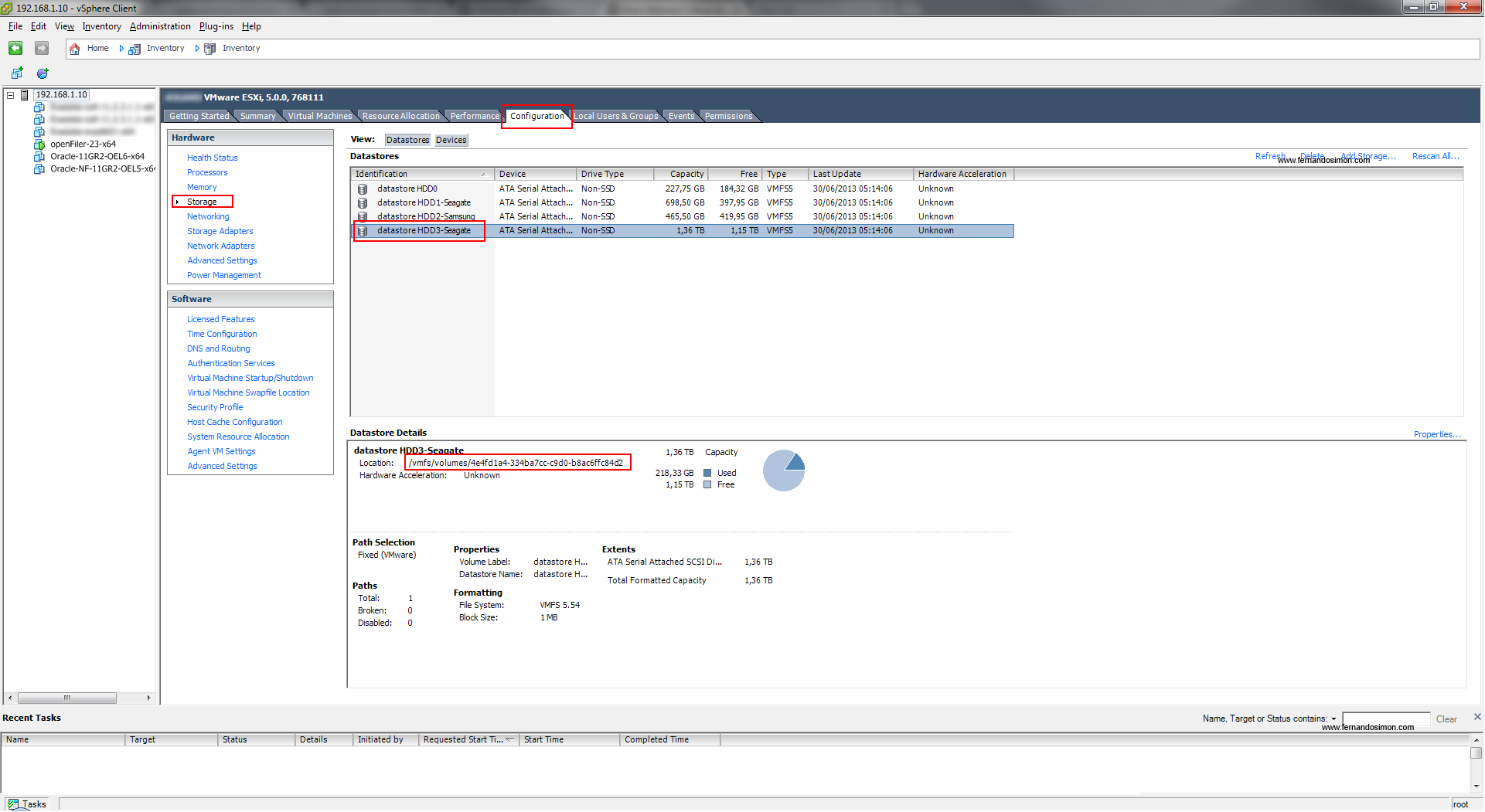Open Power Management link

224,276
